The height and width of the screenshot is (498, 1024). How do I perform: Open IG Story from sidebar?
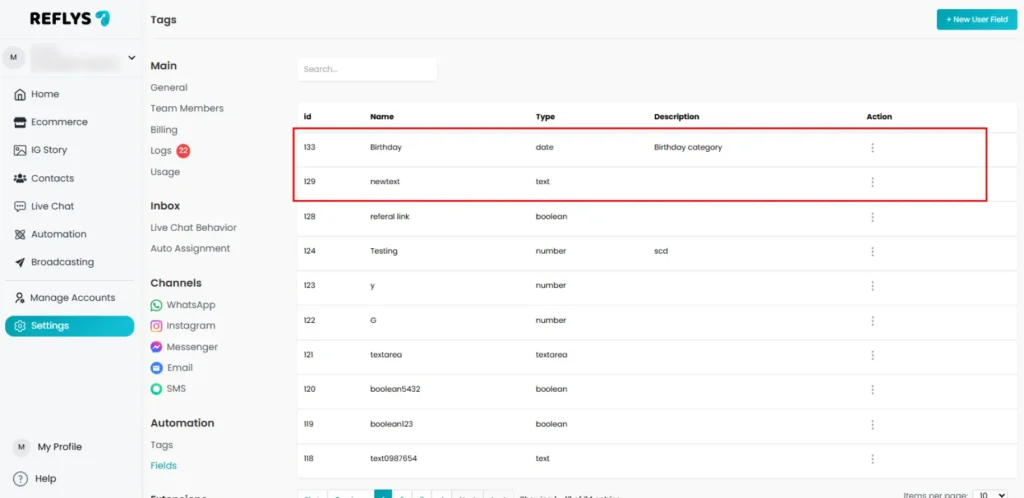click(48, 150)
